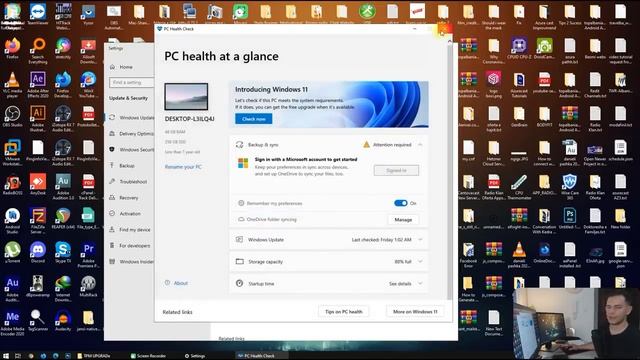Click the Windows Update row icon
The image size is (640, 360).
pos(240,240)
